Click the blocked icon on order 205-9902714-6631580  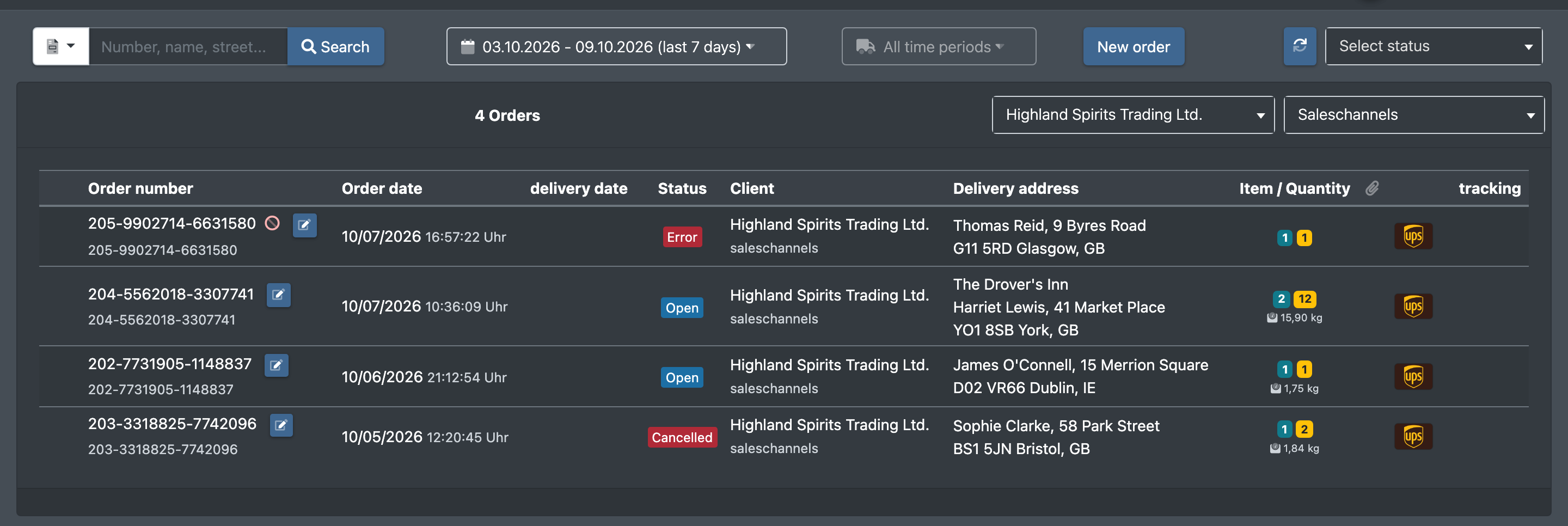click(273, 223)
